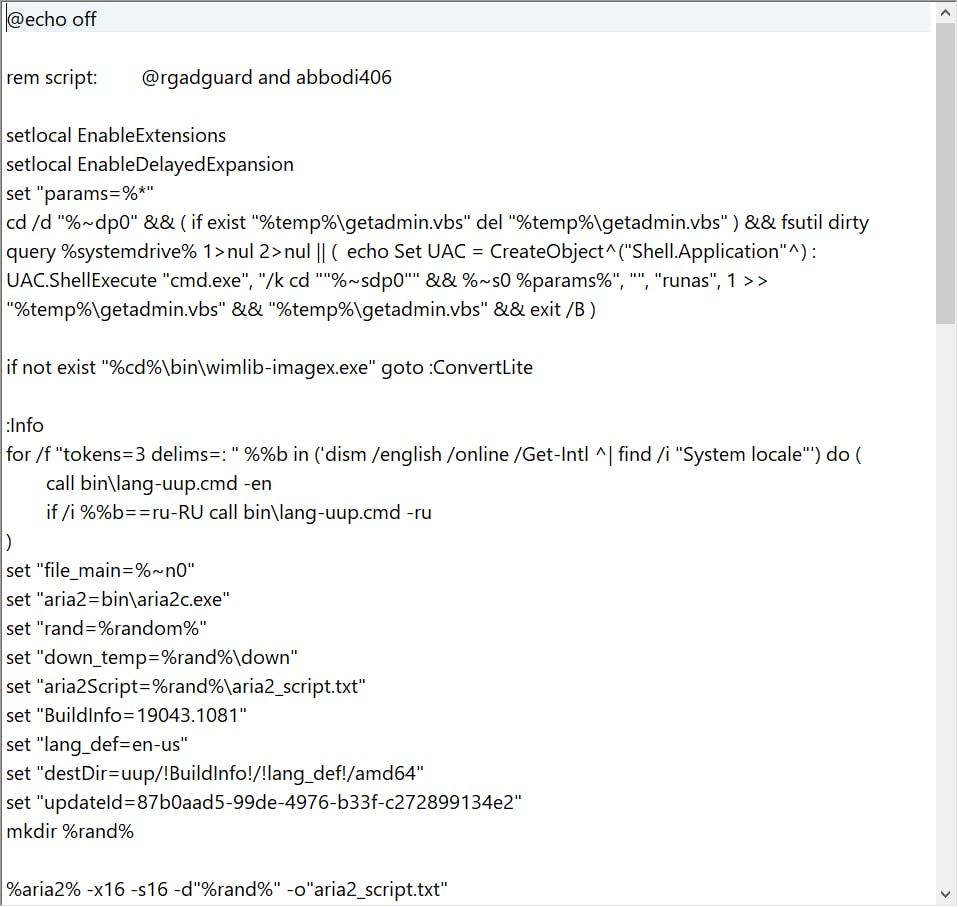
Task: Click the 'set "params=%*"' line
Action: 79,194
